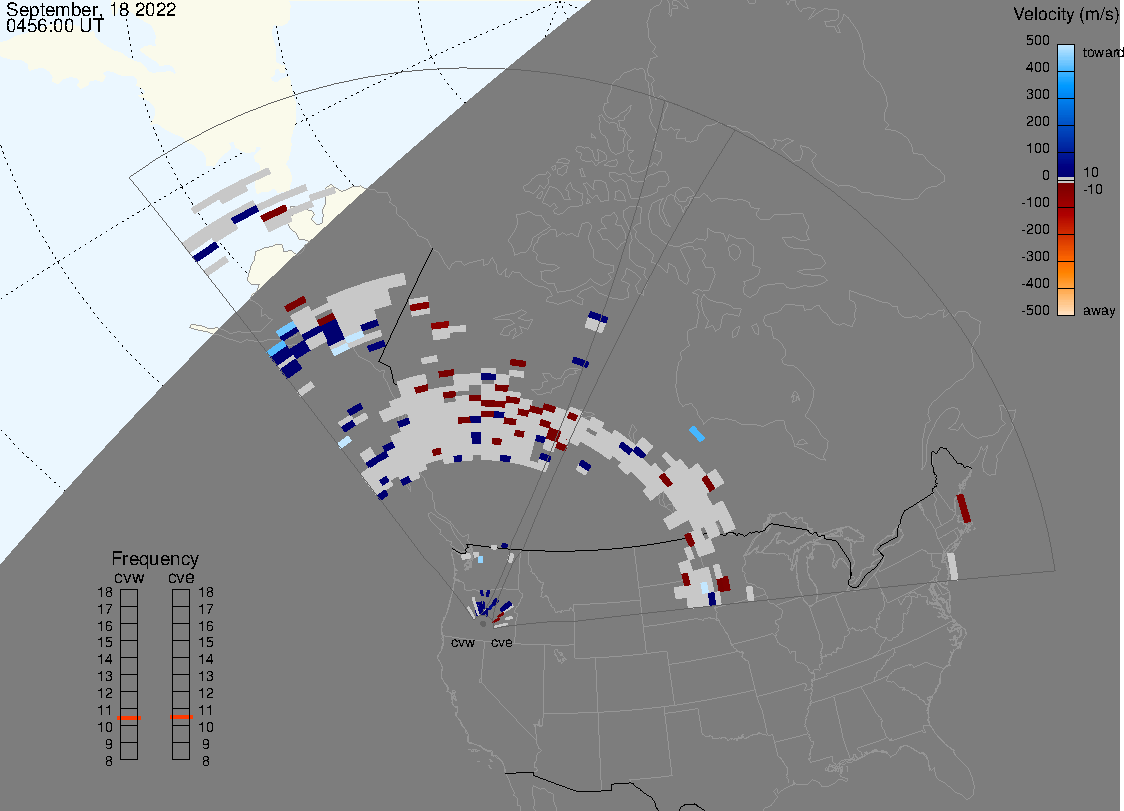Click the -100 label on velocity scale
The image size is (1124, 811).
tap(1035, 202)
